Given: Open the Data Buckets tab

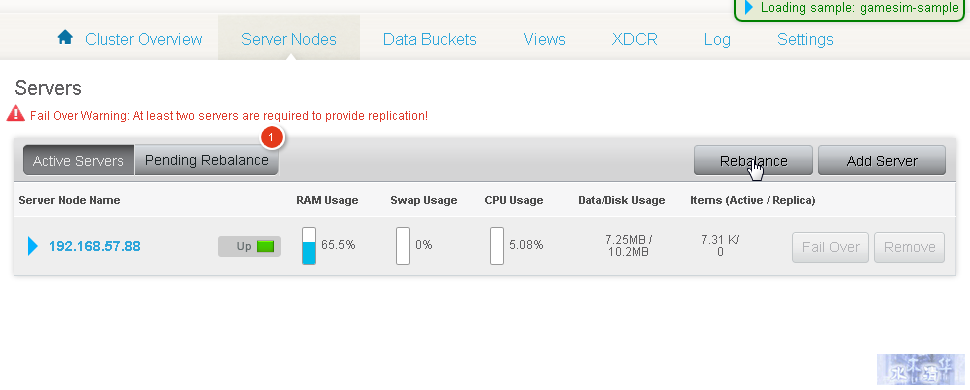Looking at the screenshot, I should tap(430, 40).
